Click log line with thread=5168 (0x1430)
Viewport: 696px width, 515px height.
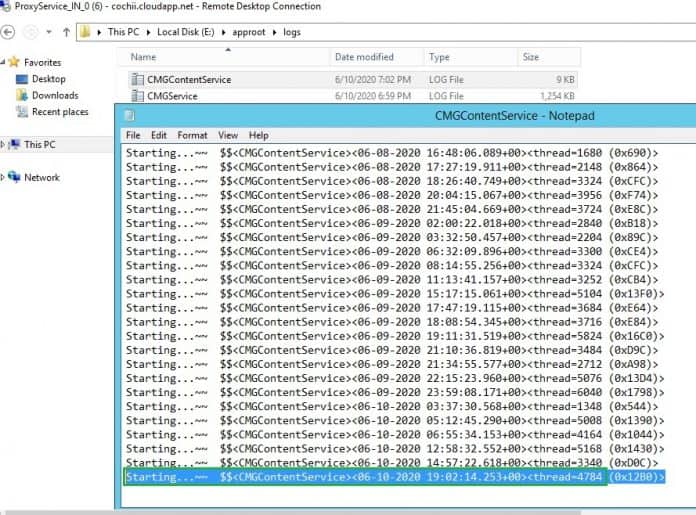[x=395, y=449]
